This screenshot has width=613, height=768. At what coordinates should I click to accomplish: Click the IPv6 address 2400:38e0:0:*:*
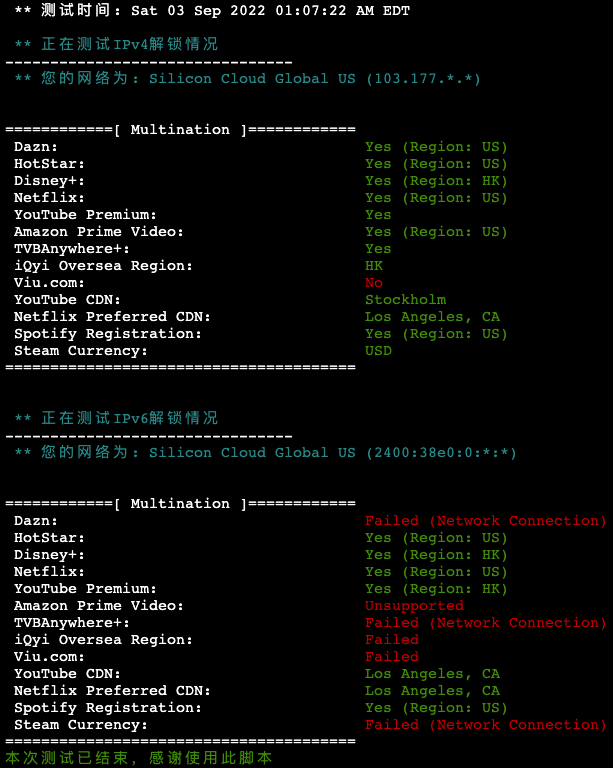click(x=441, y=453)
